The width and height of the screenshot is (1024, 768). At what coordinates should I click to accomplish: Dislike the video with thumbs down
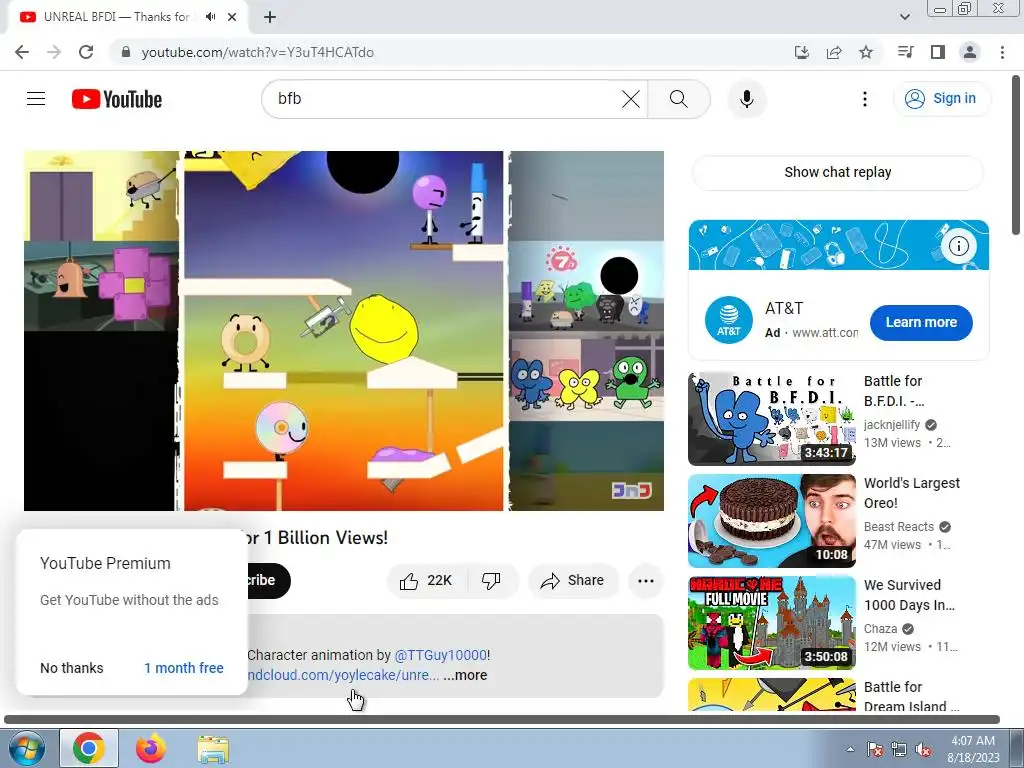pyautogui.click(x=491, y=581)
